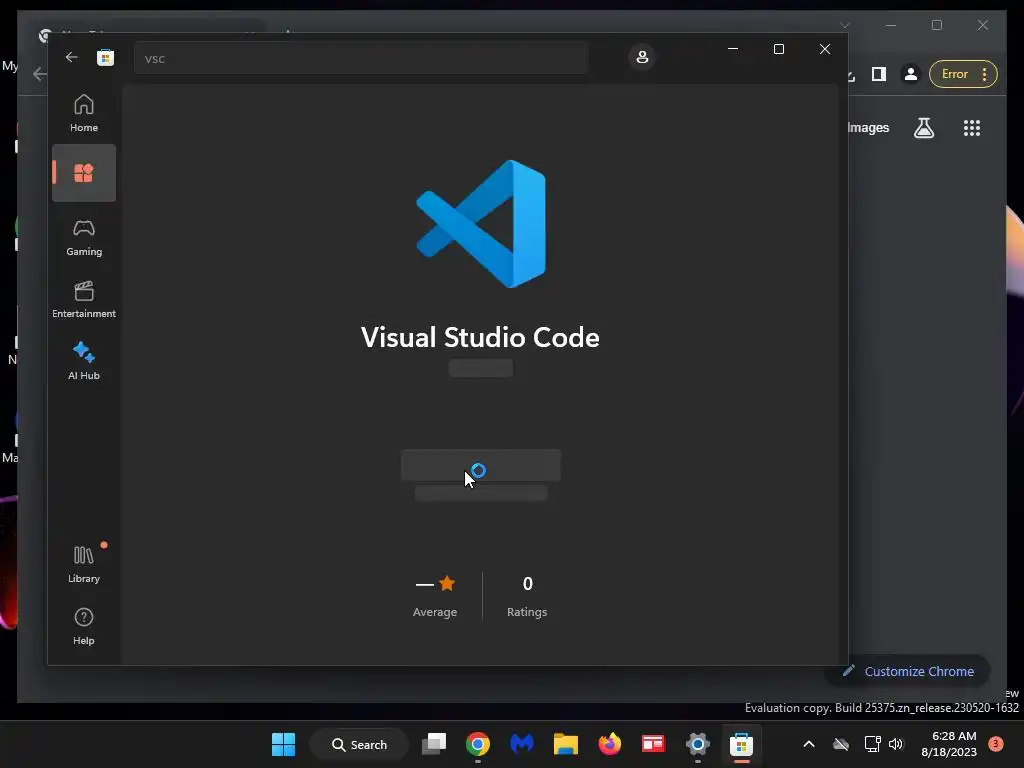Open Help in Microsoft Store sidebar

84,626
